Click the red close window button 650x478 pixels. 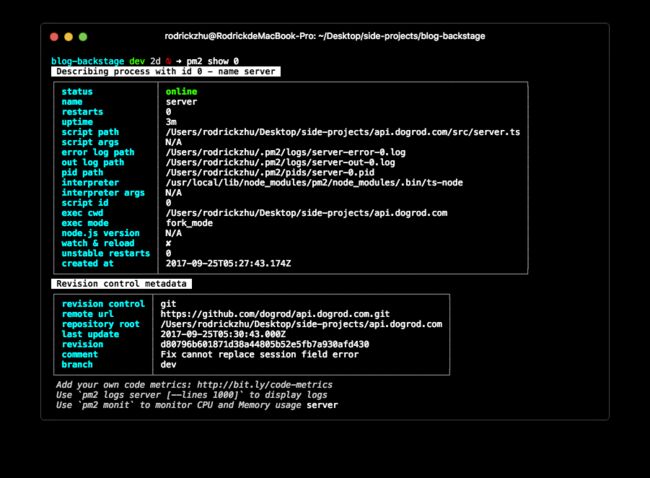click(x=54, y=37)
